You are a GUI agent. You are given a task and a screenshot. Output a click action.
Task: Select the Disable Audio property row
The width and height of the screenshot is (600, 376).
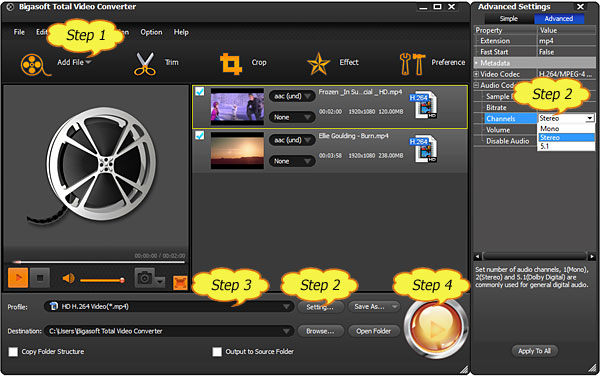point(505,141)
